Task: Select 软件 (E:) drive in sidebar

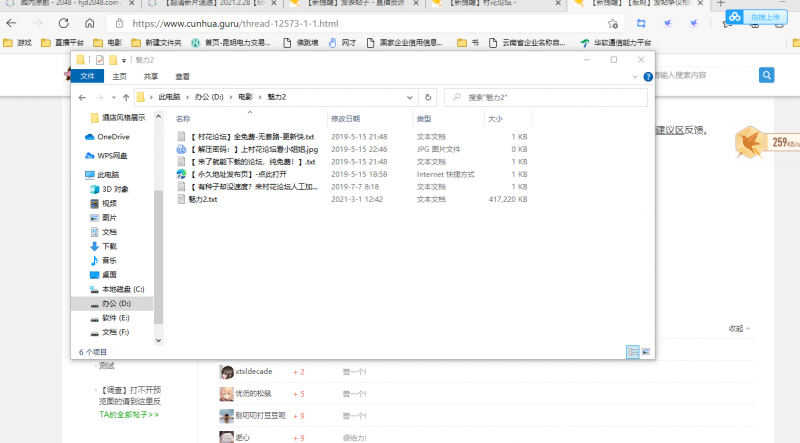Action: tap(115, 317)
